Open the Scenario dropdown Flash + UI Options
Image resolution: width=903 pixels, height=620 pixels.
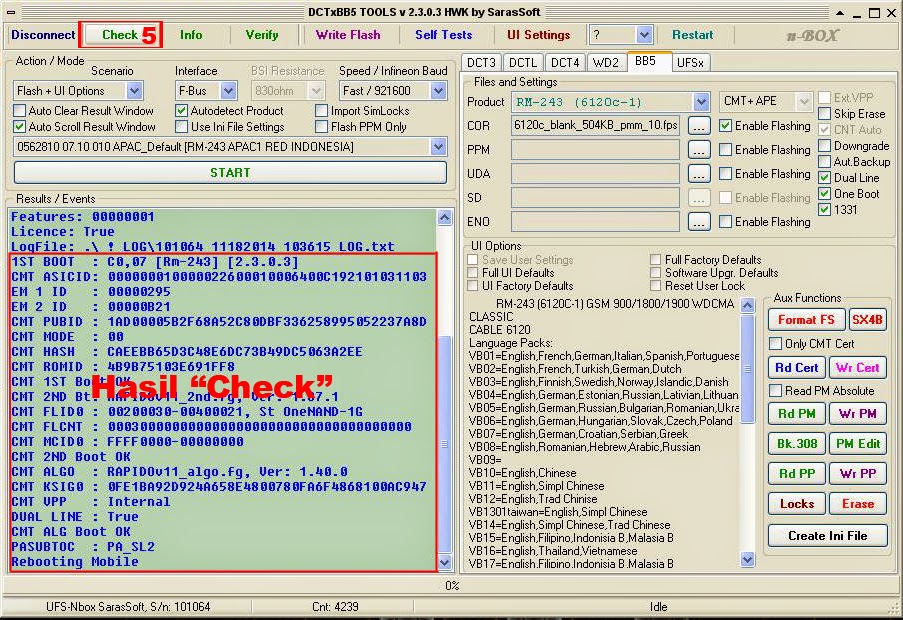(134, 91)
